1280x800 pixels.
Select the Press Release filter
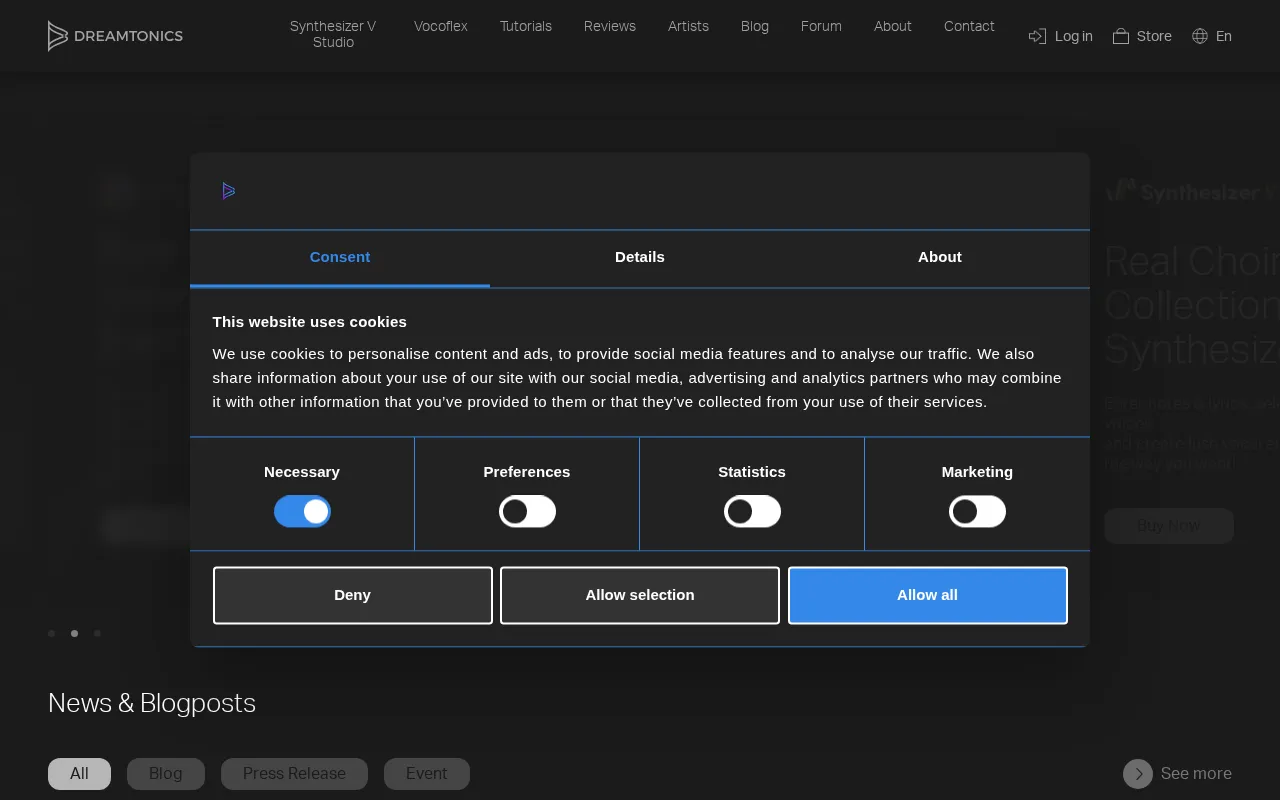[x=294, y=774]
